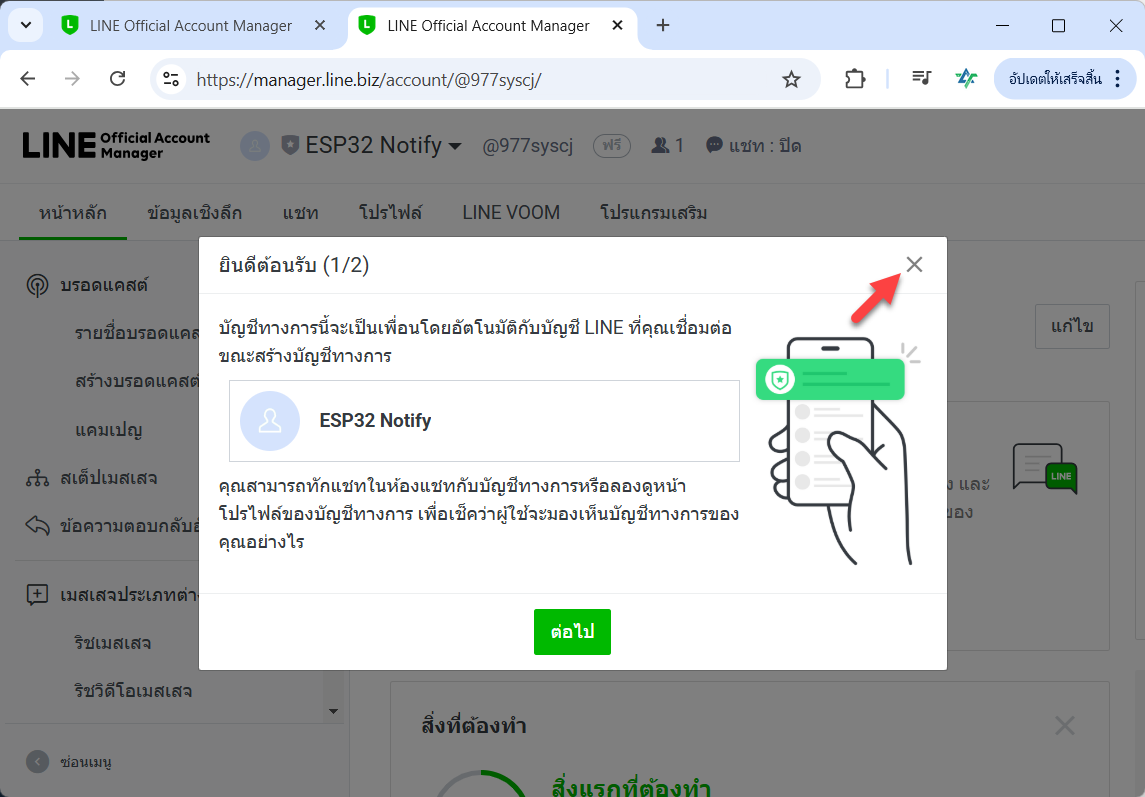This screenshot has width=1145, height=797.
Task: Open ริชวิดีโอเมสเสจ in sidebar
Action: tap(133, 691)
